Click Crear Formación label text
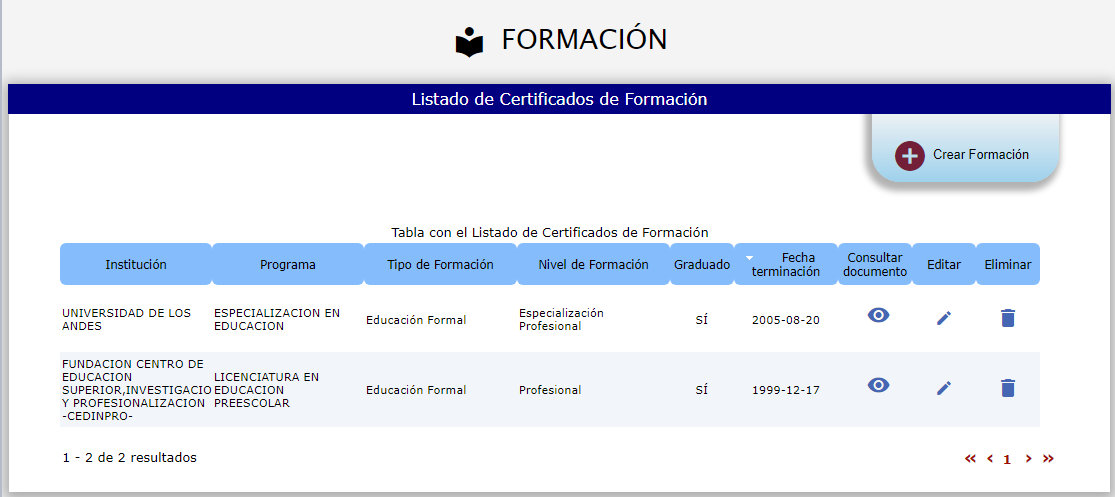 pos(981,154)
